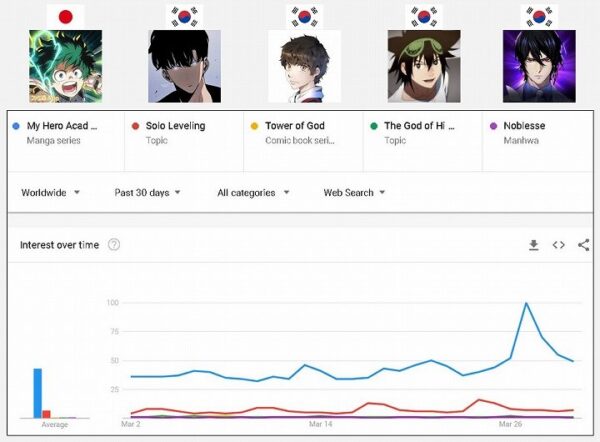
Task: Open the Interest over time help icon
Action: point(114,245)
